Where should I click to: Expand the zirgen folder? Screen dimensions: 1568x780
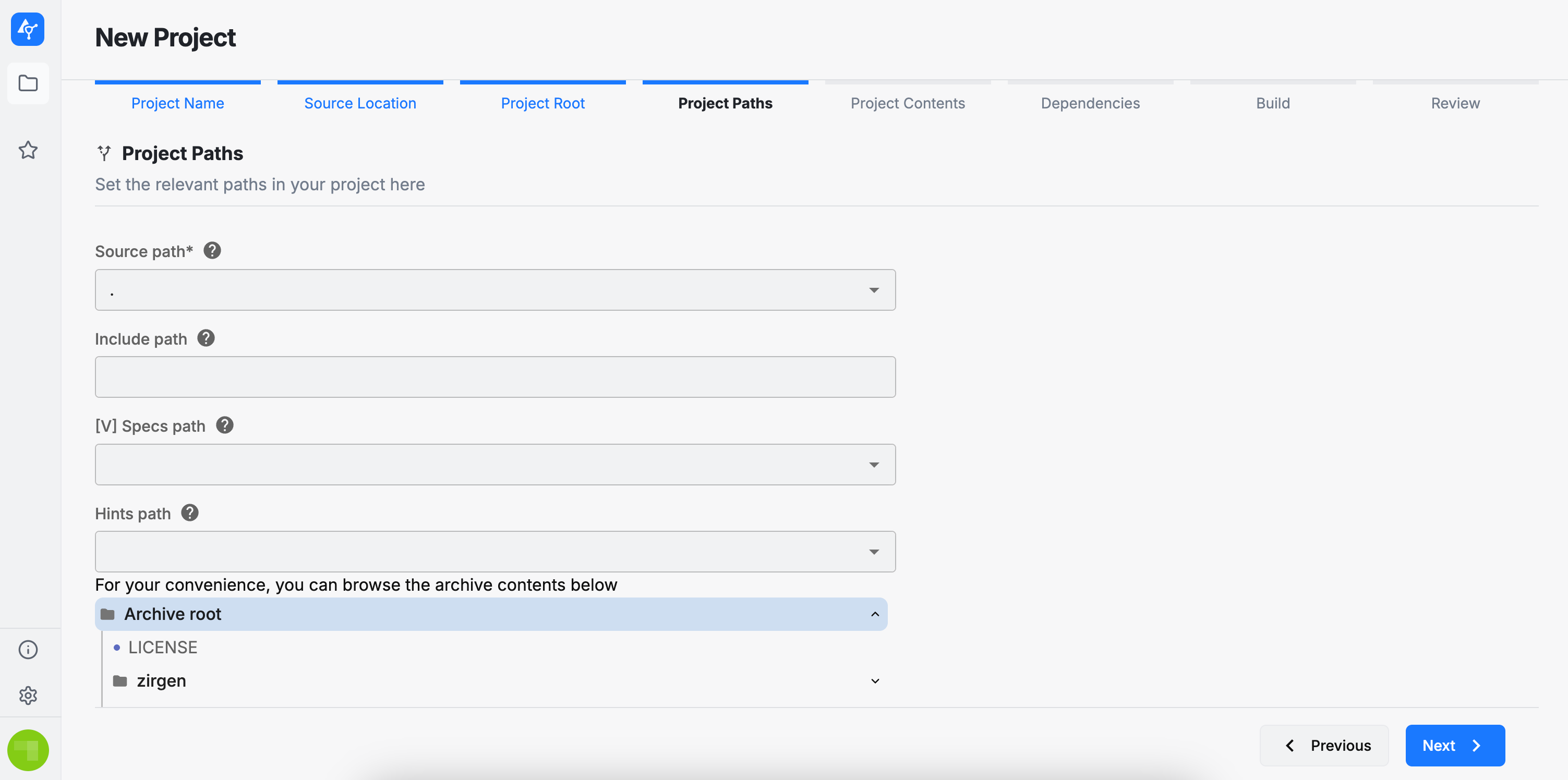[875, 681]
